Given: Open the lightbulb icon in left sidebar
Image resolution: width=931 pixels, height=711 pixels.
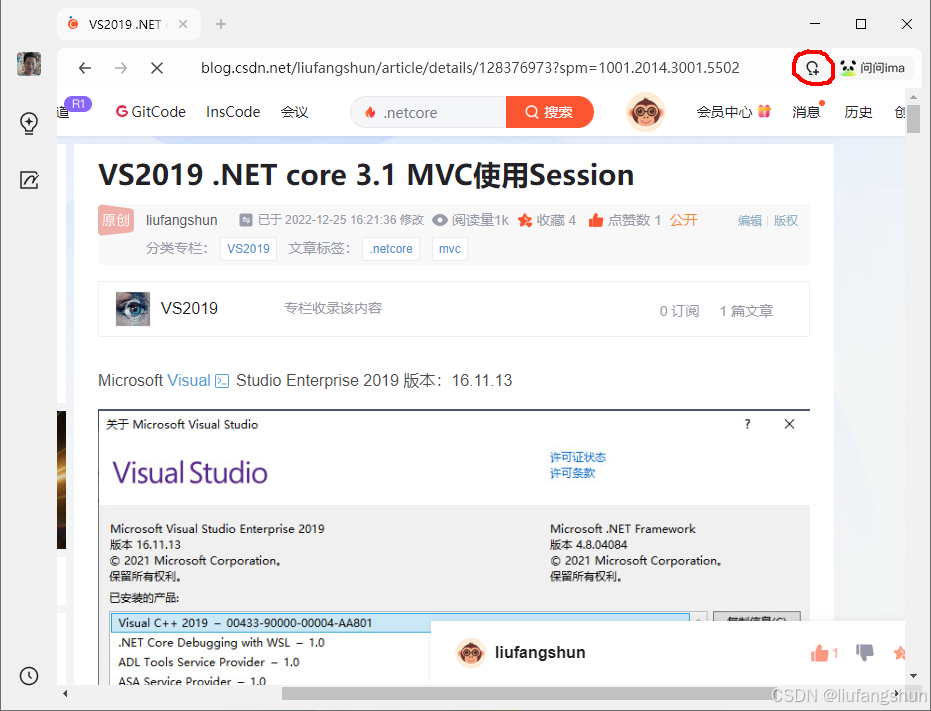Looking at the screenshot, I should [29, 123].
